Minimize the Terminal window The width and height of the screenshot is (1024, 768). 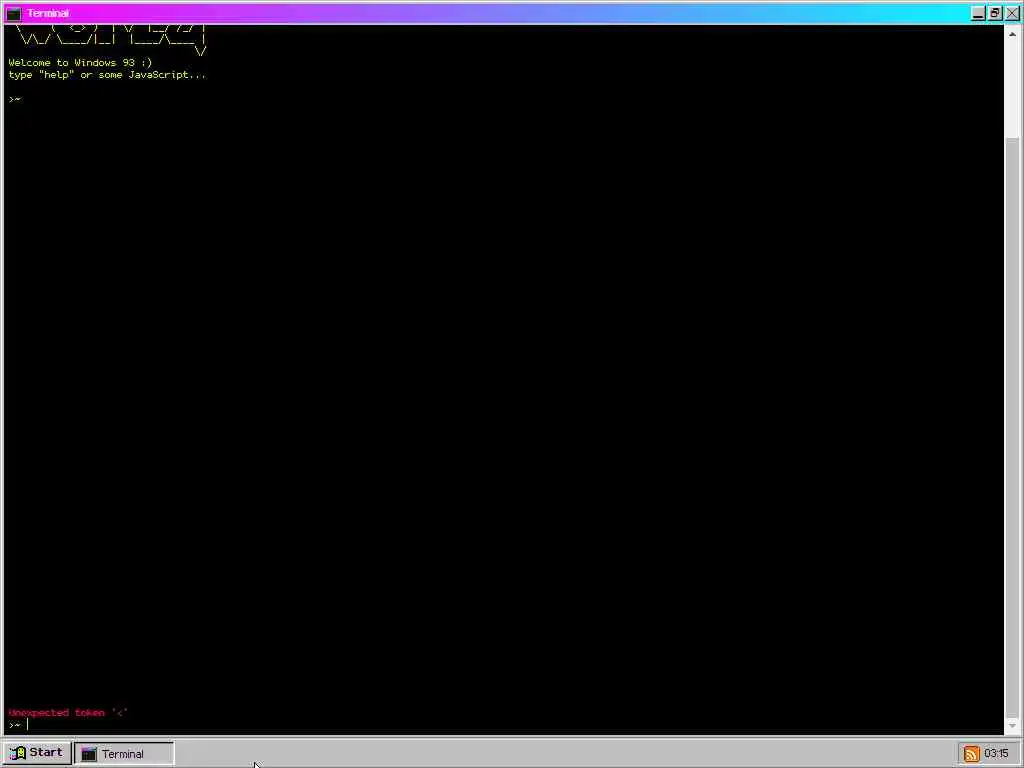click(978, 13)
